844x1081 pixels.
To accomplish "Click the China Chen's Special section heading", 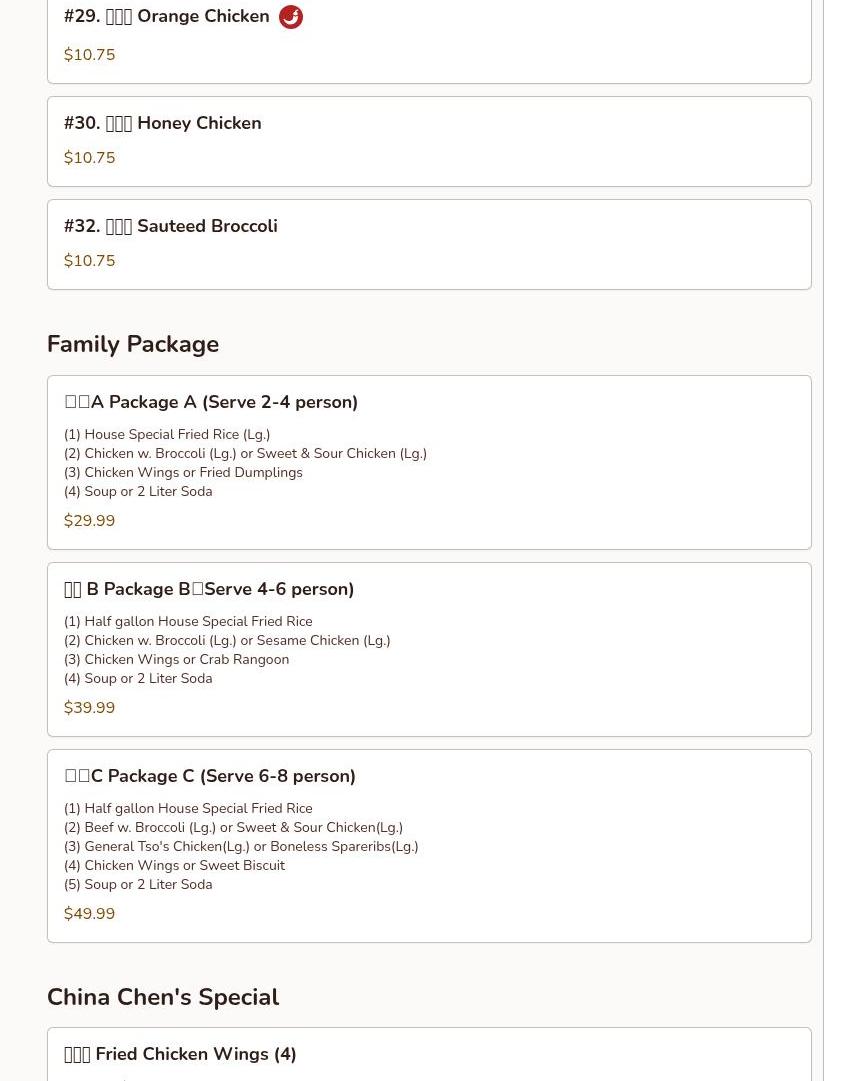I will pyautogui.click(x=163, y=997).
